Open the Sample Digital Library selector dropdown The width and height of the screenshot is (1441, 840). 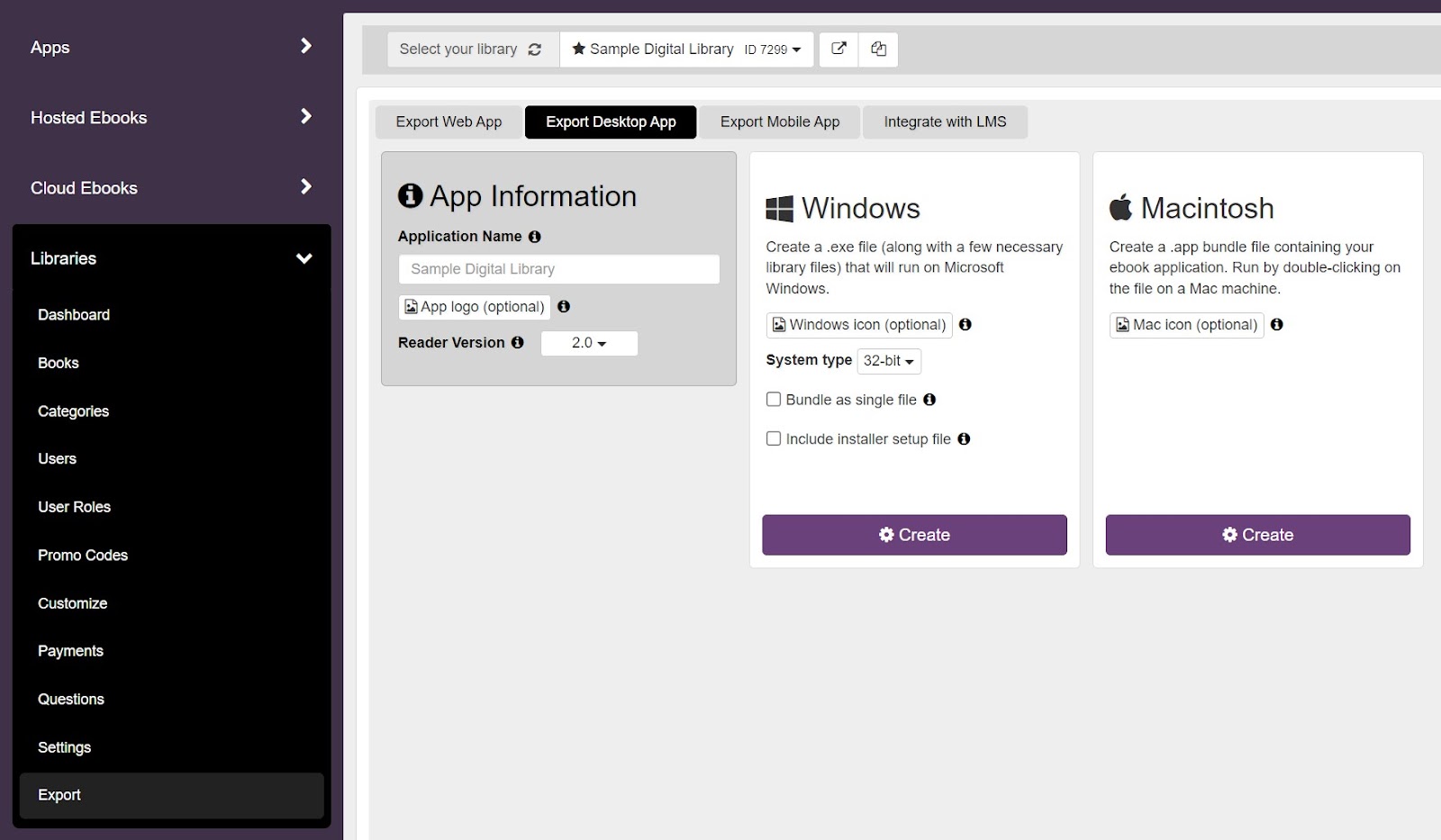(686, 50)
